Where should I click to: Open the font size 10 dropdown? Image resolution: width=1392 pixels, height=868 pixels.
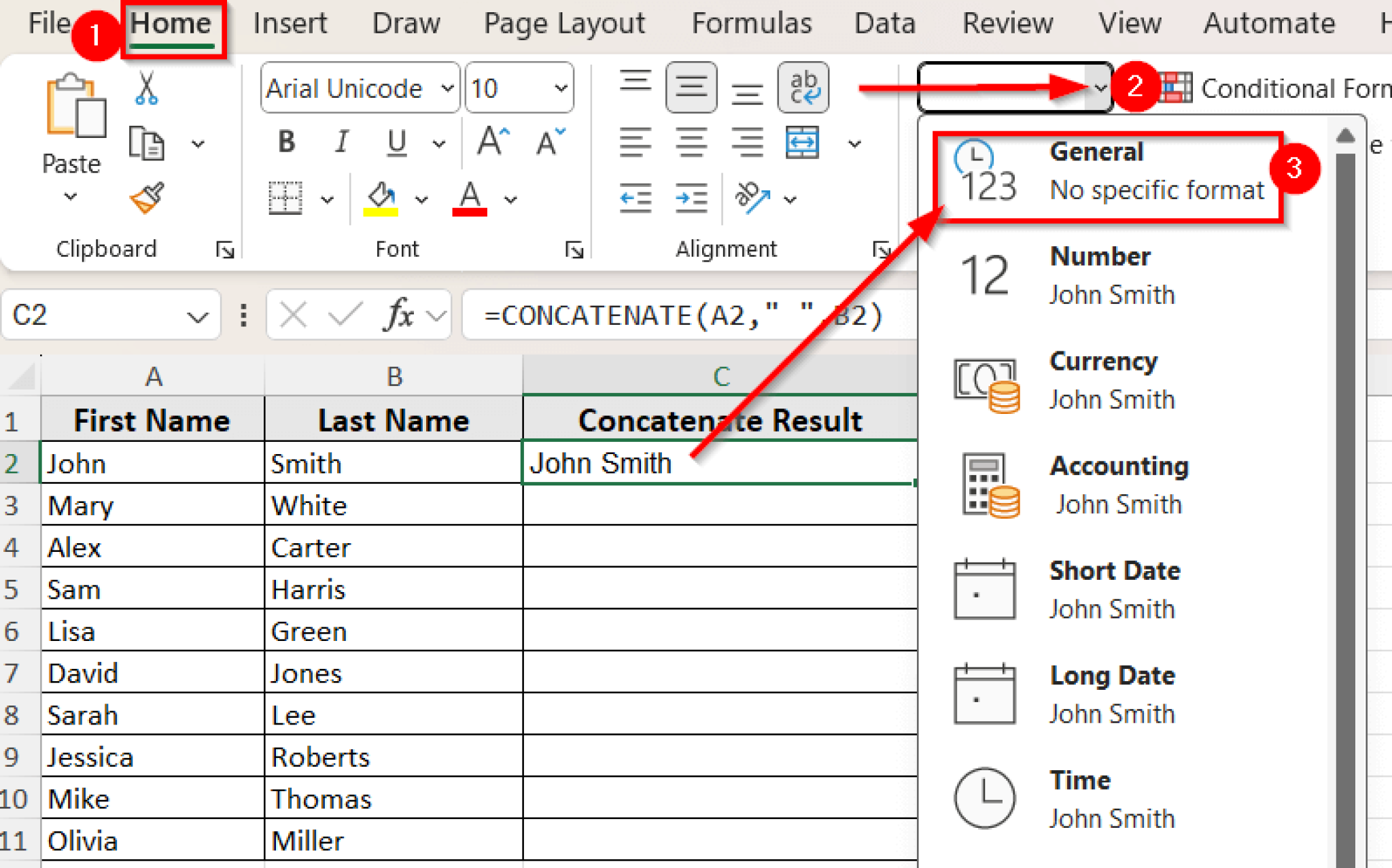coord(561,88)
